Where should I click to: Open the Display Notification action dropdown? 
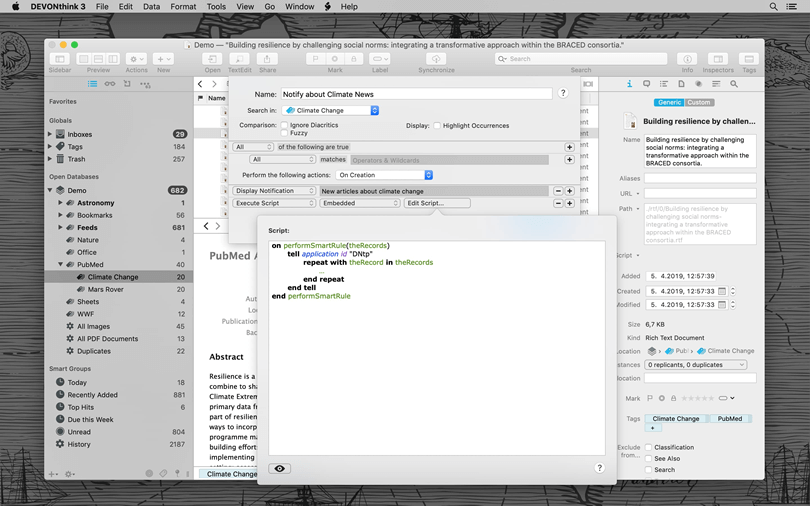point(274,191)
